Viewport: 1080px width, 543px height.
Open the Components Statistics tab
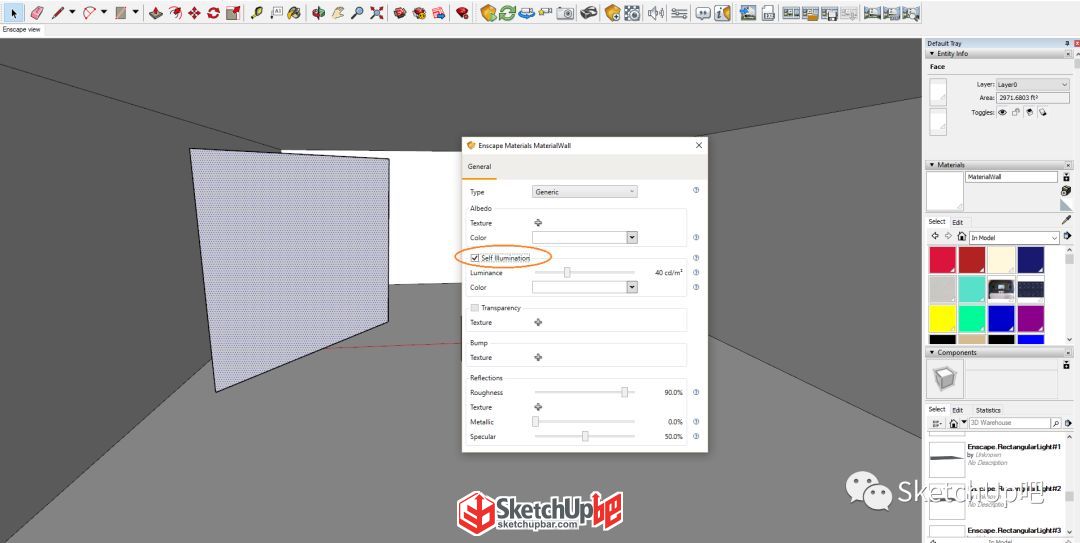click(988, 410)
